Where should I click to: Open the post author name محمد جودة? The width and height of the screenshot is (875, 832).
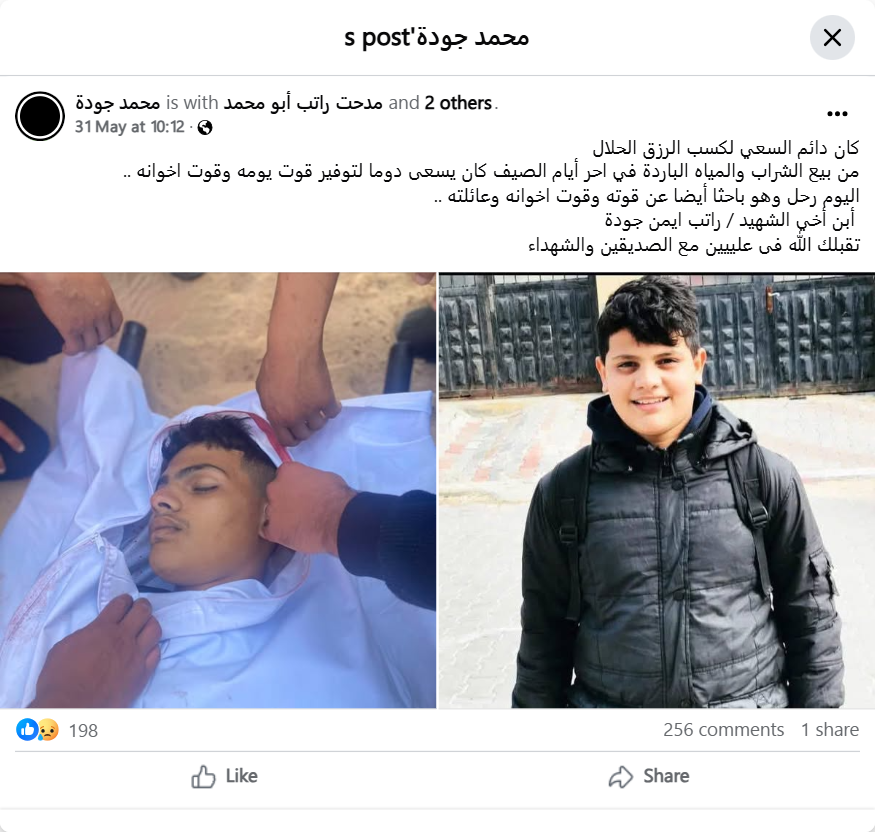point(118,103)
